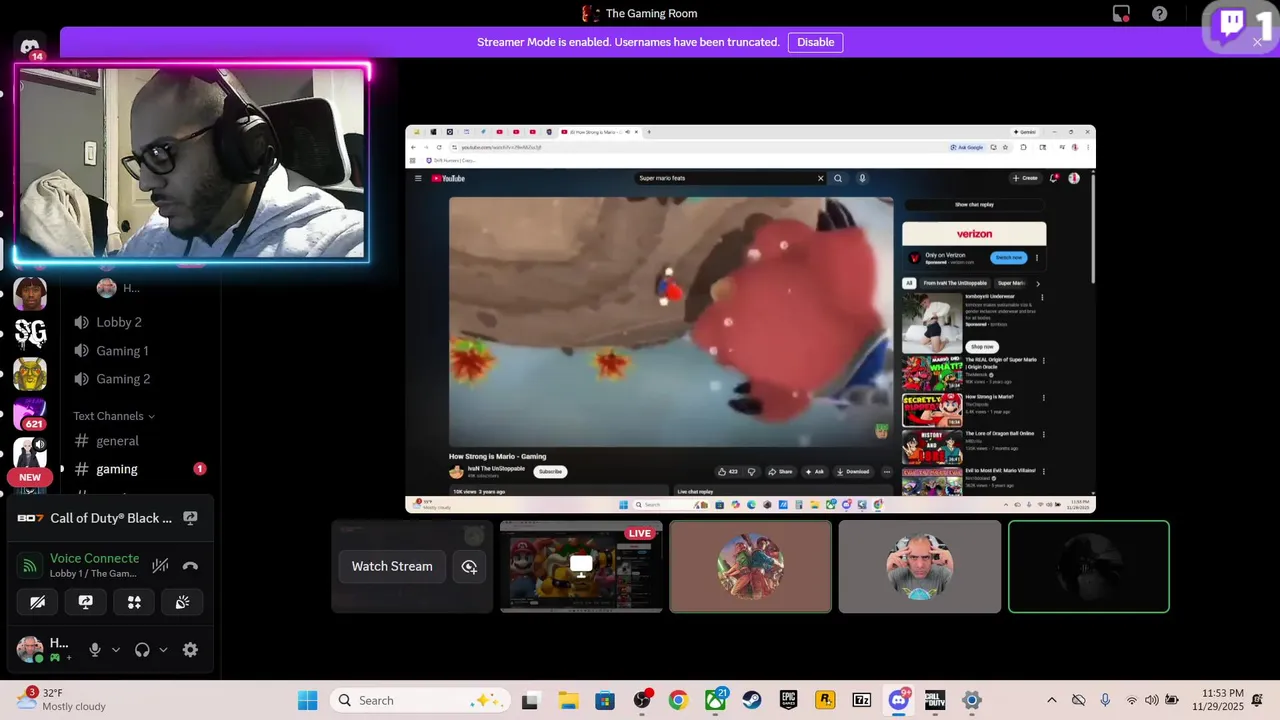Click Voice Connected status text
This screenshot has height=720, width=1280.
pos(94,558)
